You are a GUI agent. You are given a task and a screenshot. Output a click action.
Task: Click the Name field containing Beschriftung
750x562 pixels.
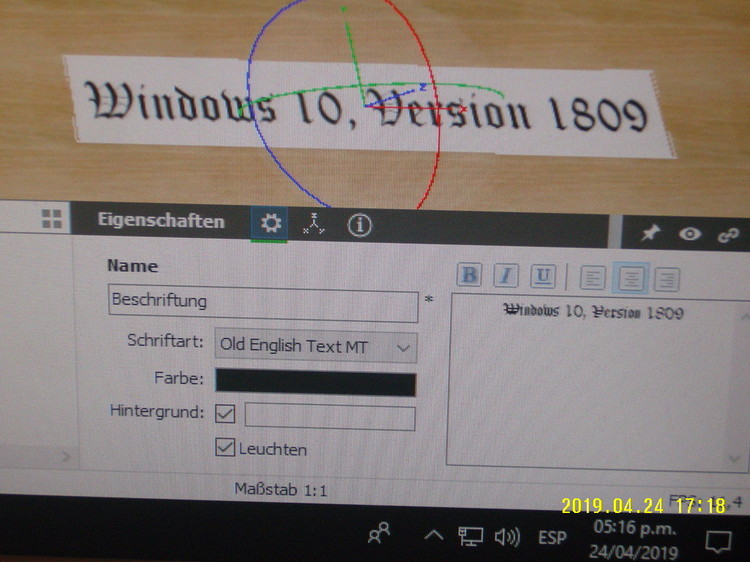(263, 302)
